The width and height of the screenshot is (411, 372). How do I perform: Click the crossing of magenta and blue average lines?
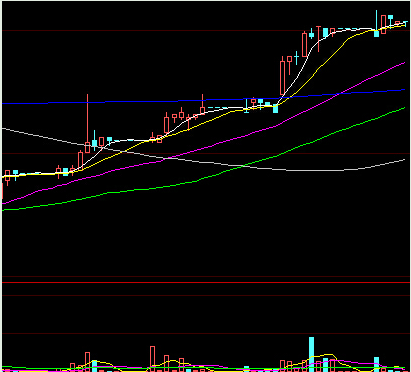click(x=337, y=94)
